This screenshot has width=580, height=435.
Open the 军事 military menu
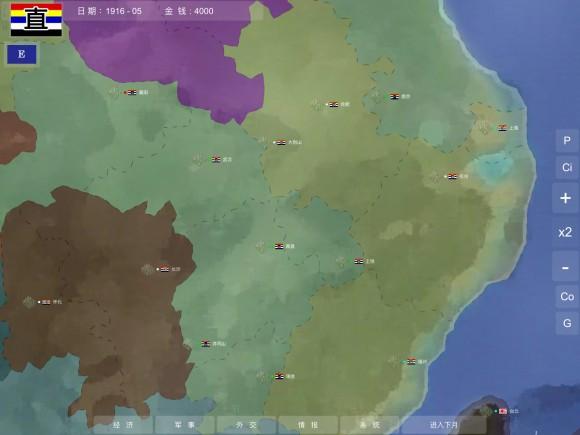(185, 425)
